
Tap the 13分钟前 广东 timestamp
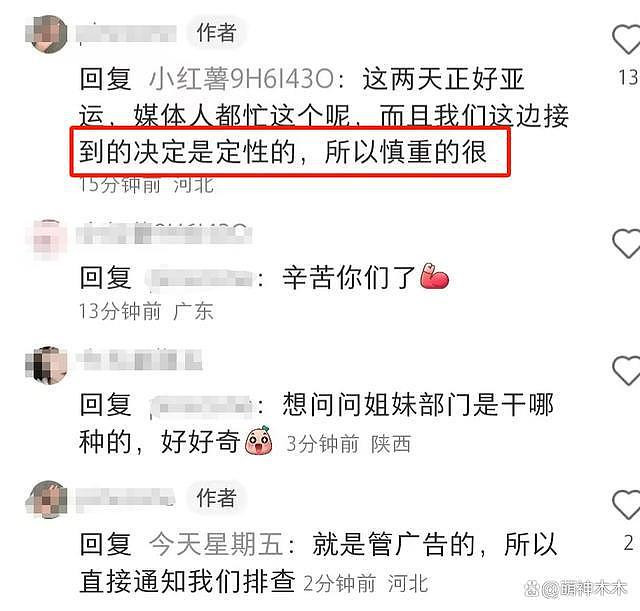[x=146, y=311]
